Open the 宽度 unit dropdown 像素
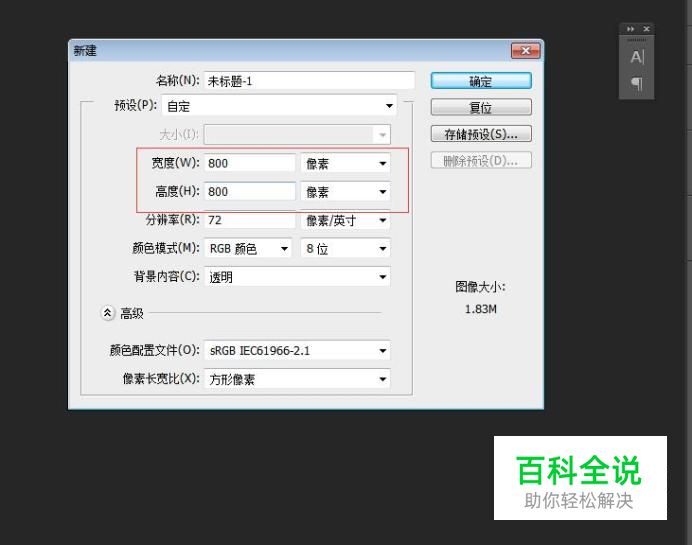The image size is (692, 545). (345, 163)
